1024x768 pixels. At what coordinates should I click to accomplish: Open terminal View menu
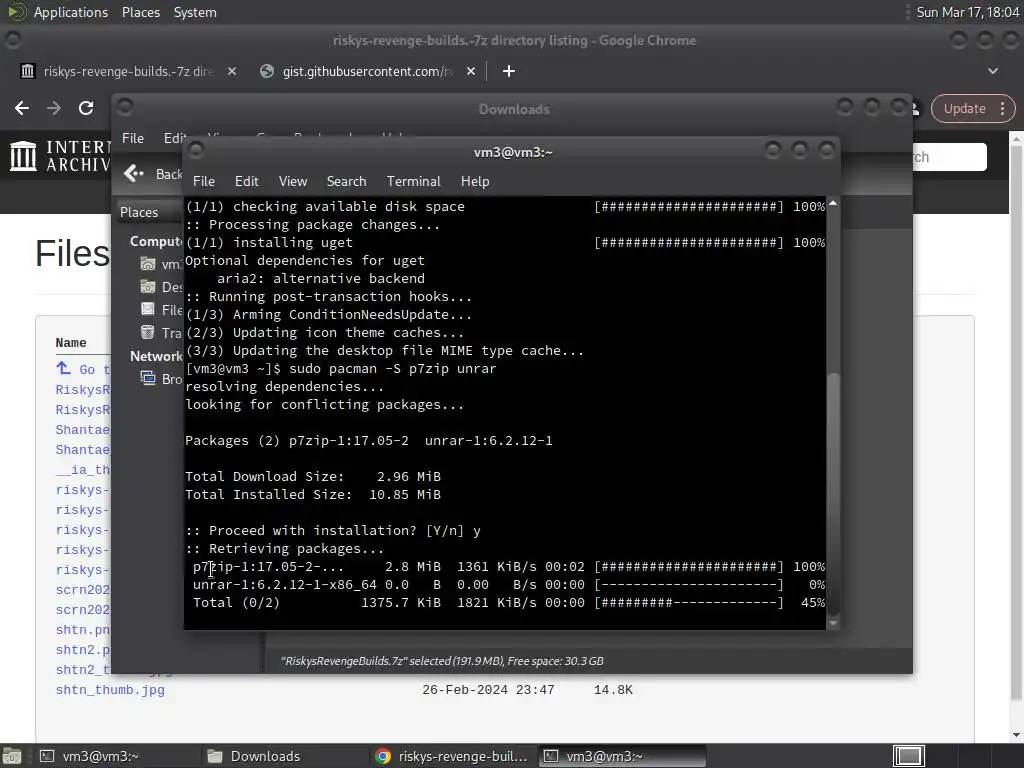click(293, 181)
